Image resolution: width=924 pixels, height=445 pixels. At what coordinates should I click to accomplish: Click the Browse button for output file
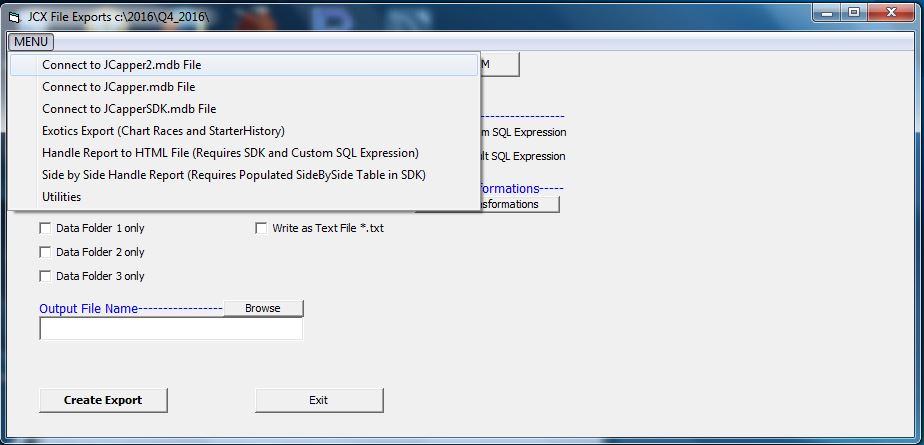click(x=263, y=308)
